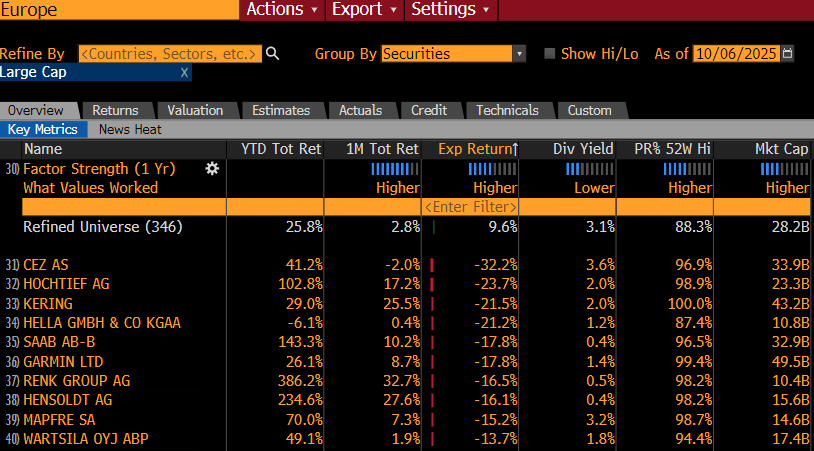Open the Export dropdown menu
Screen dimensions: 814x451
click(x=364, y=9)
